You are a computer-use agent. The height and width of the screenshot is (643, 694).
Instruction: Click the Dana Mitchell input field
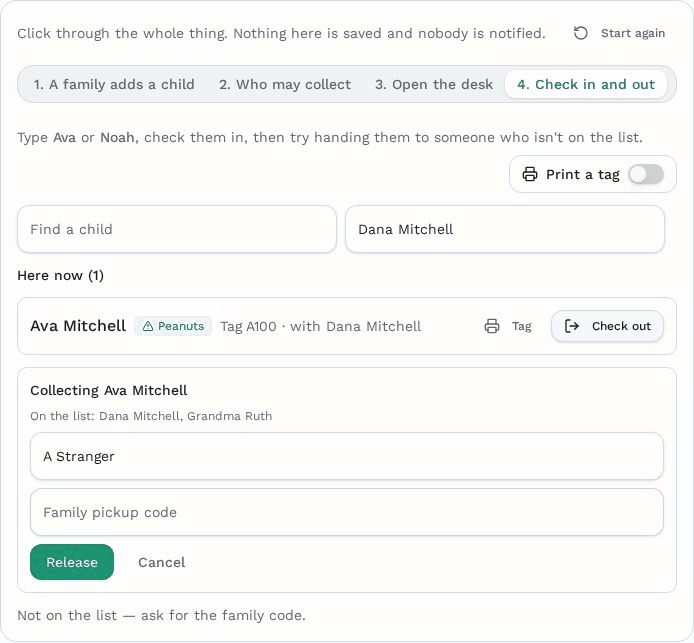click(505, 229)
